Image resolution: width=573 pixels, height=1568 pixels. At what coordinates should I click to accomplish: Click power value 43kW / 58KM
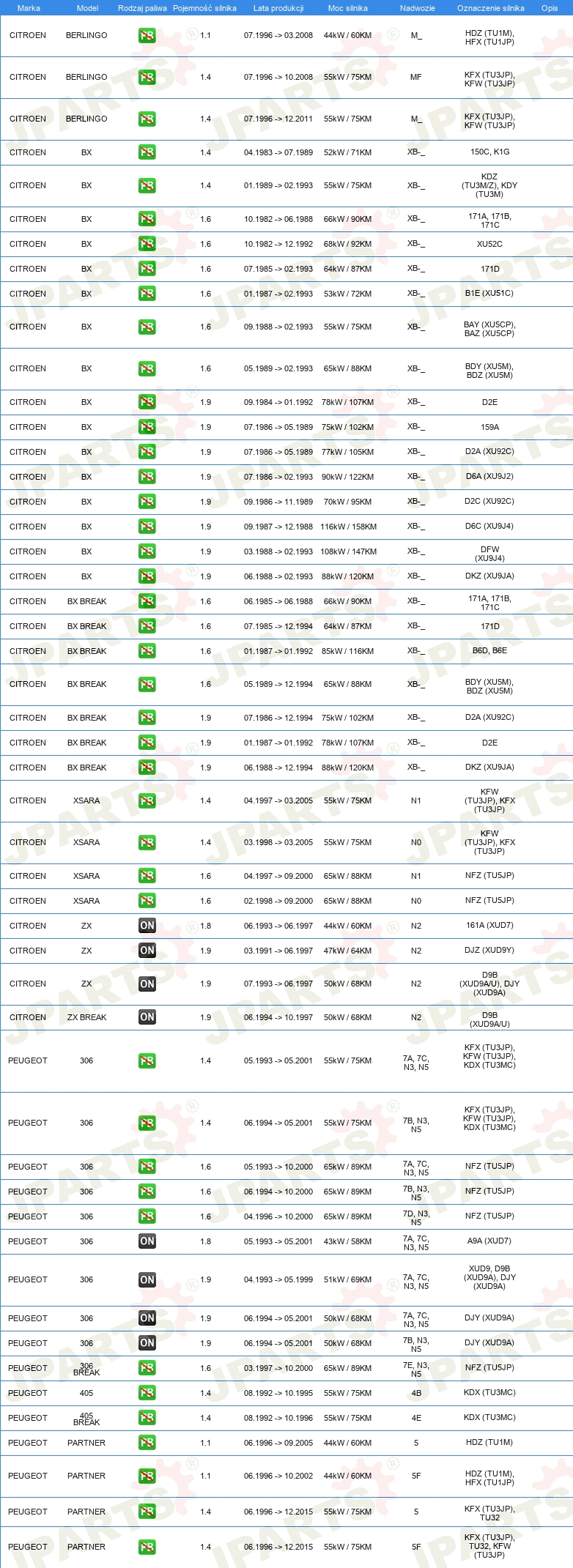(348, 1241)
